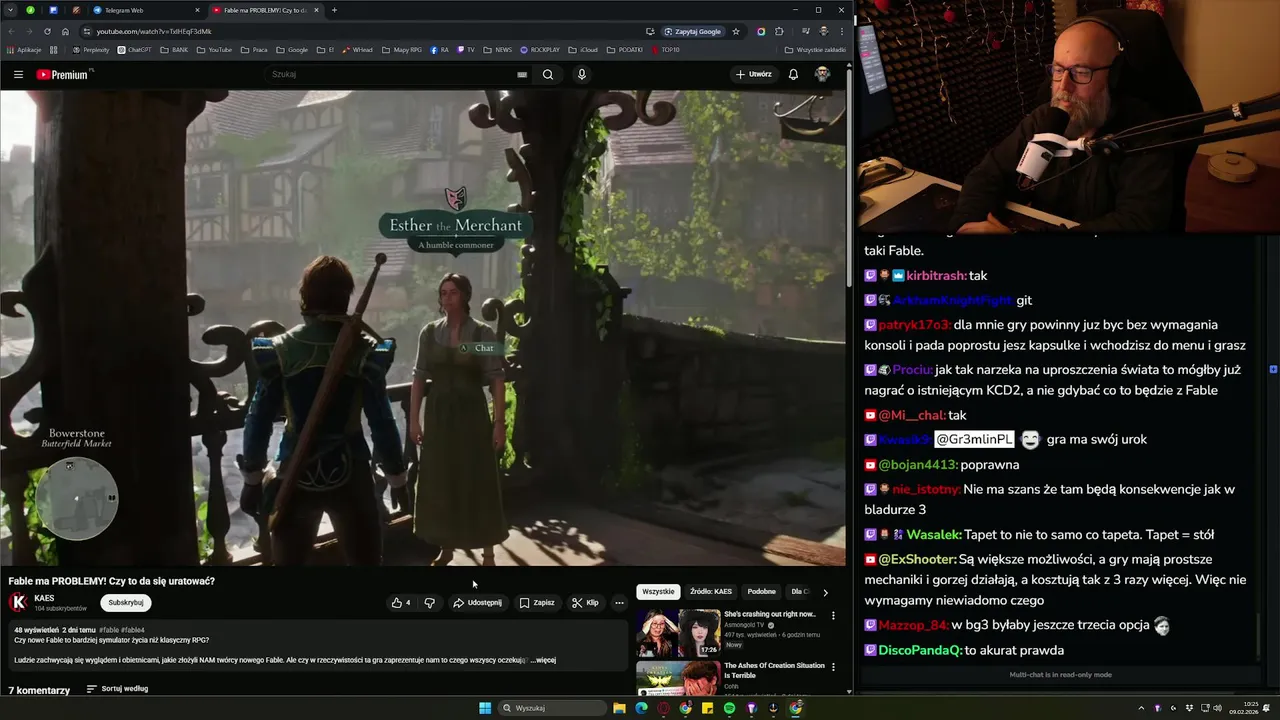This screenshot has width=1280, height=720.
Task: Click the Zapisz save button
Action: click(537, 603)
